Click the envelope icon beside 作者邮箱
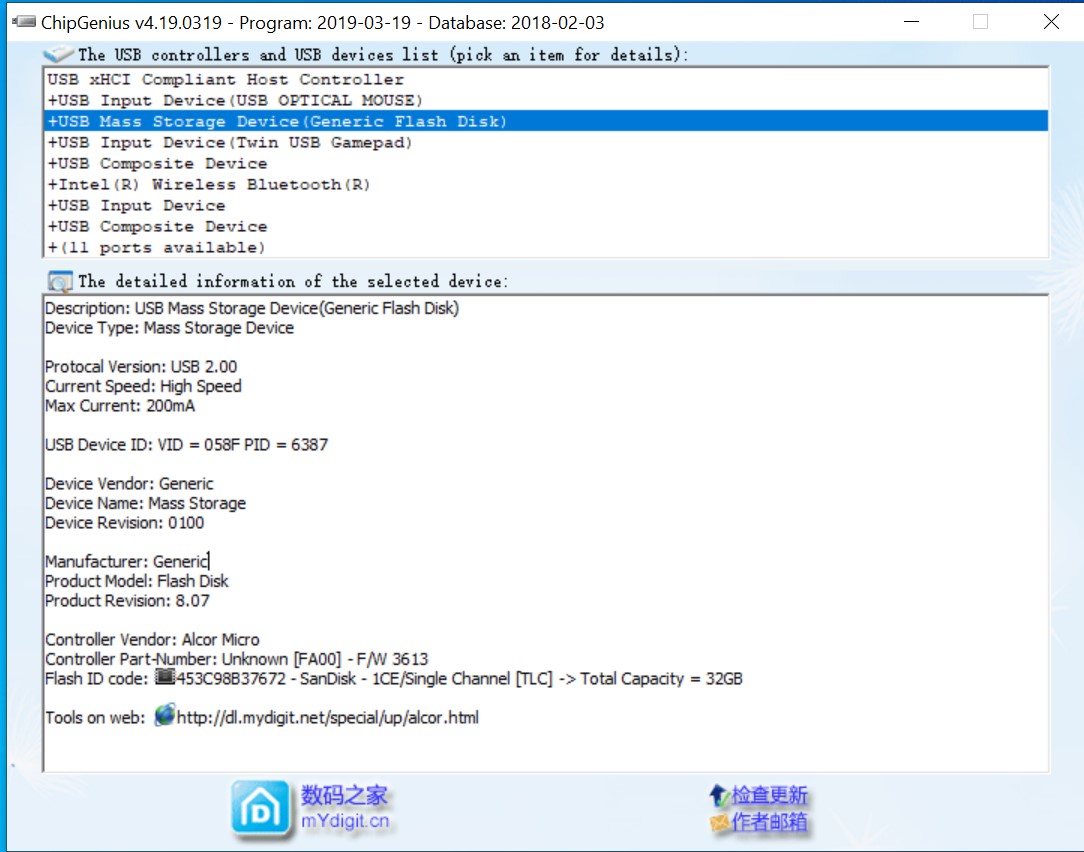This screenshot has width=1084, height=852. [720, 822]
